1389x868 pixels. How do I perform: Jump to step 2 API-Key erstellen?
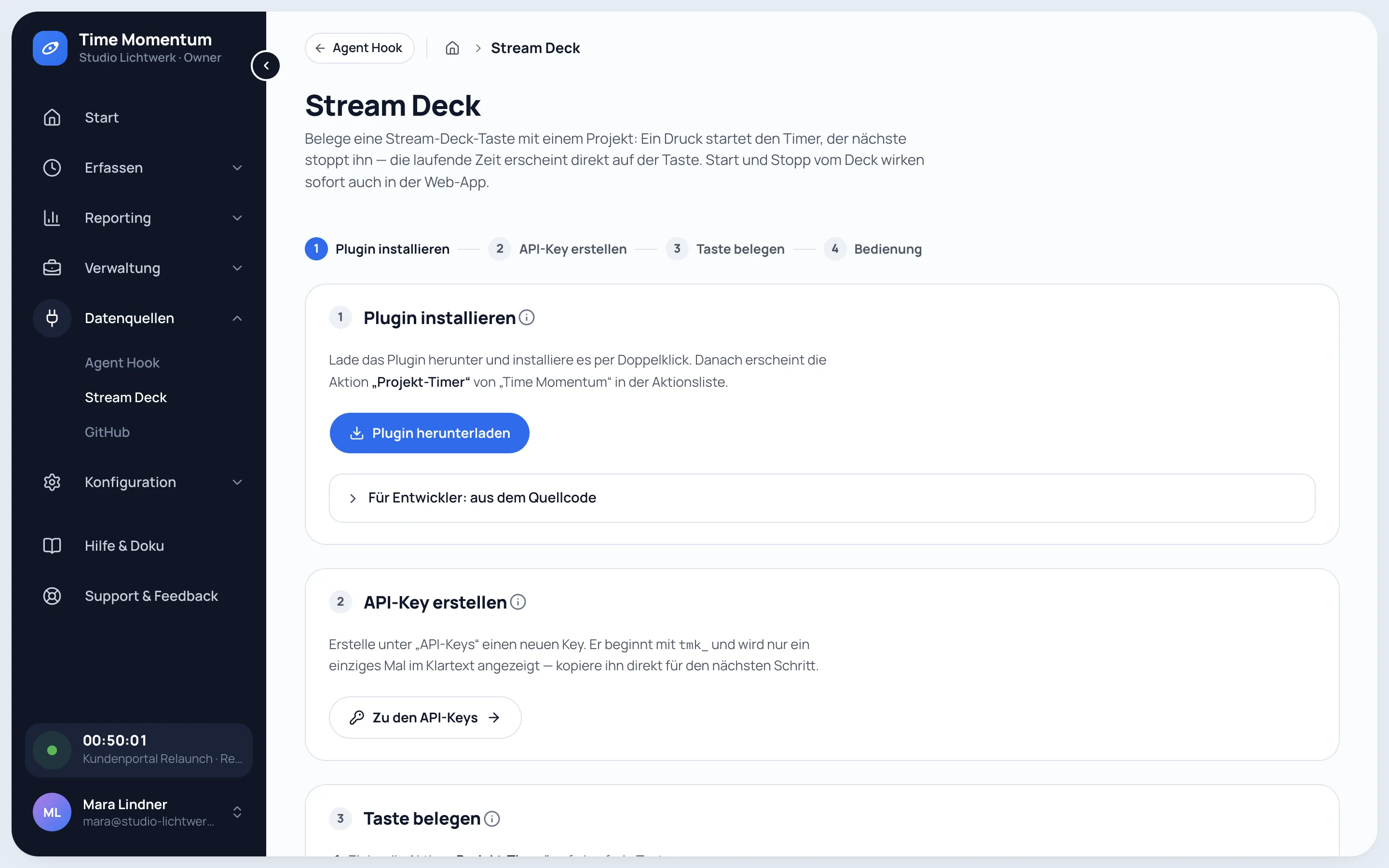[558, 249]
